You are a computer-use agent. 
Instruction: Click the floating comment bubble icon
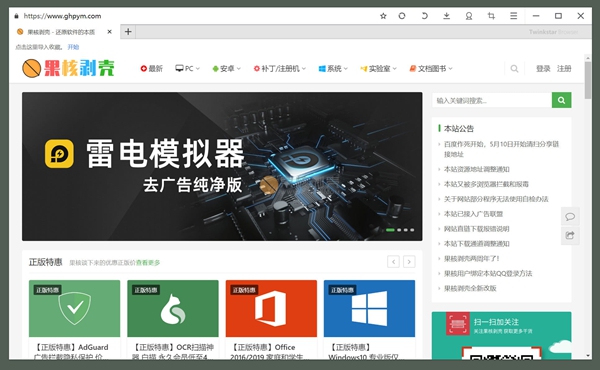[570, 217]
